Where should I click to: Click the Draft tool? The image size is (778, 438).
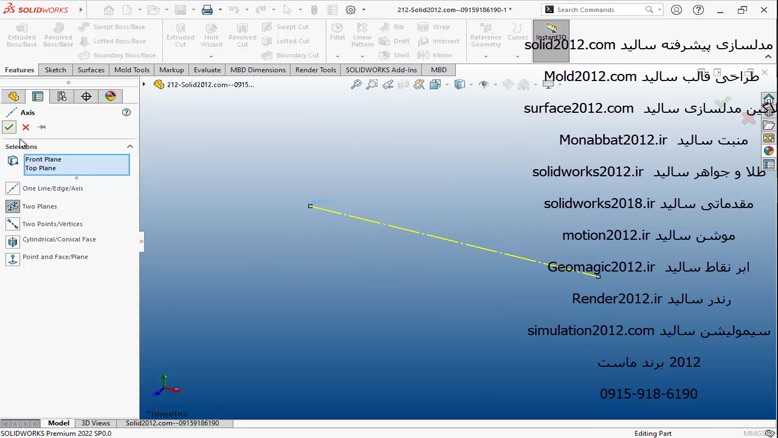tap(394, 41)
